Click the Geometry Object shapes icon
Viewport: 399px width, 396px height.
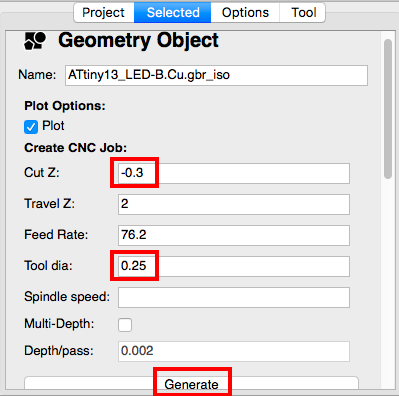pos(35,41)
